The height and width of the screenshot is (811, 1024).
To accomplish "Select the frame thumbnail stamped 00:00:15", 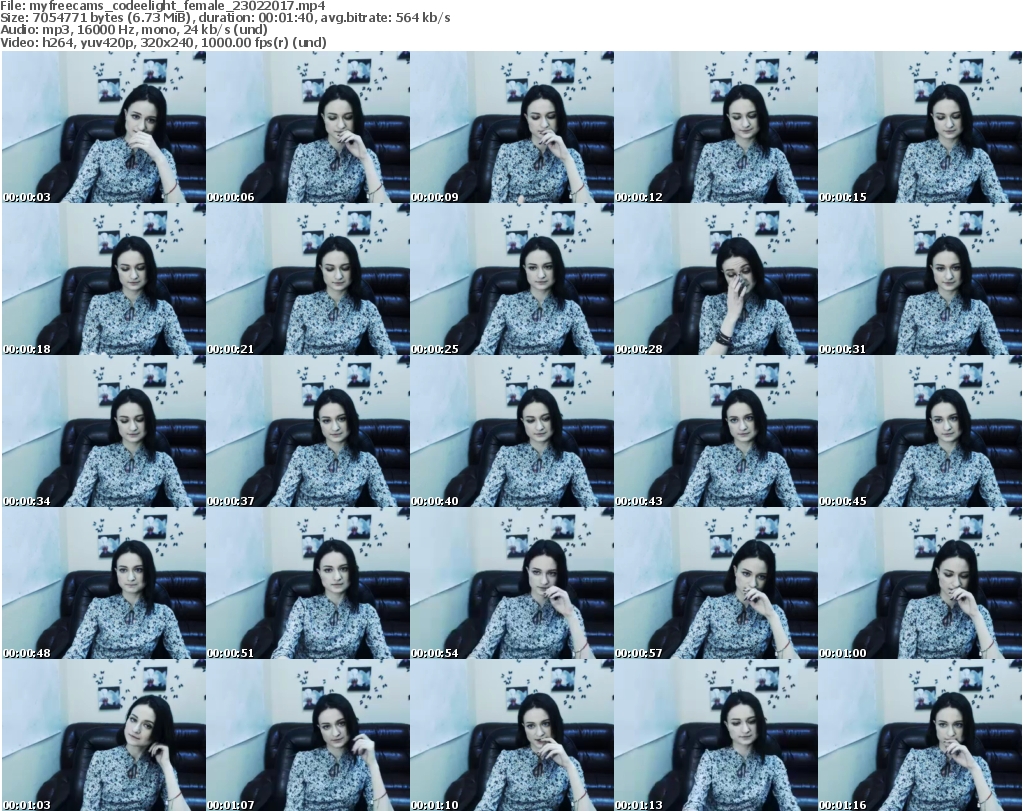I will (920, 127).
